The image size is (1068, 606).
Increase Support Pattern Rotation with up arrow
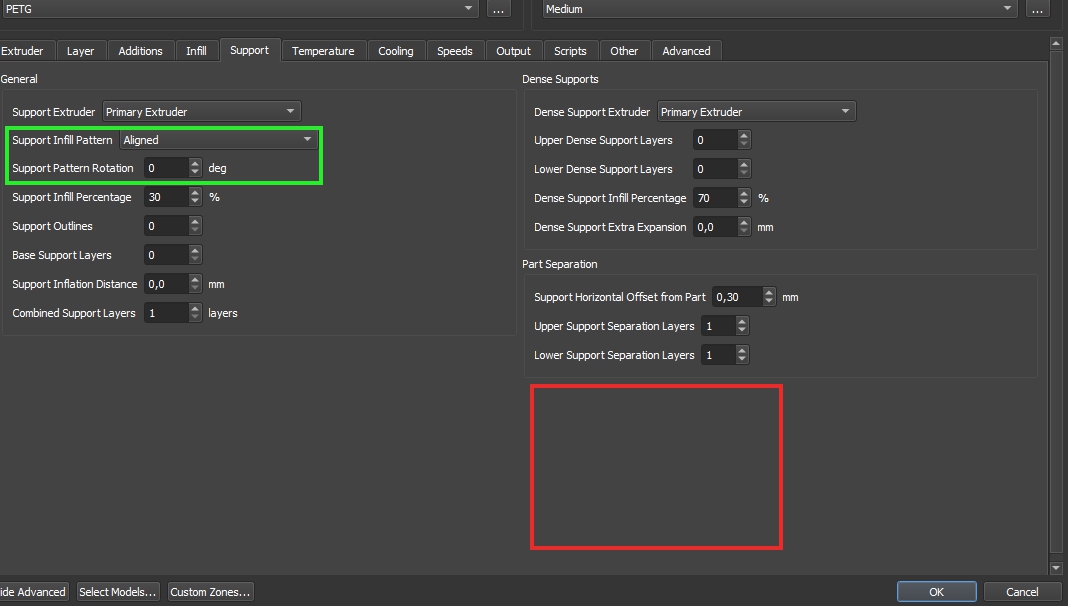tap(195, 164)
